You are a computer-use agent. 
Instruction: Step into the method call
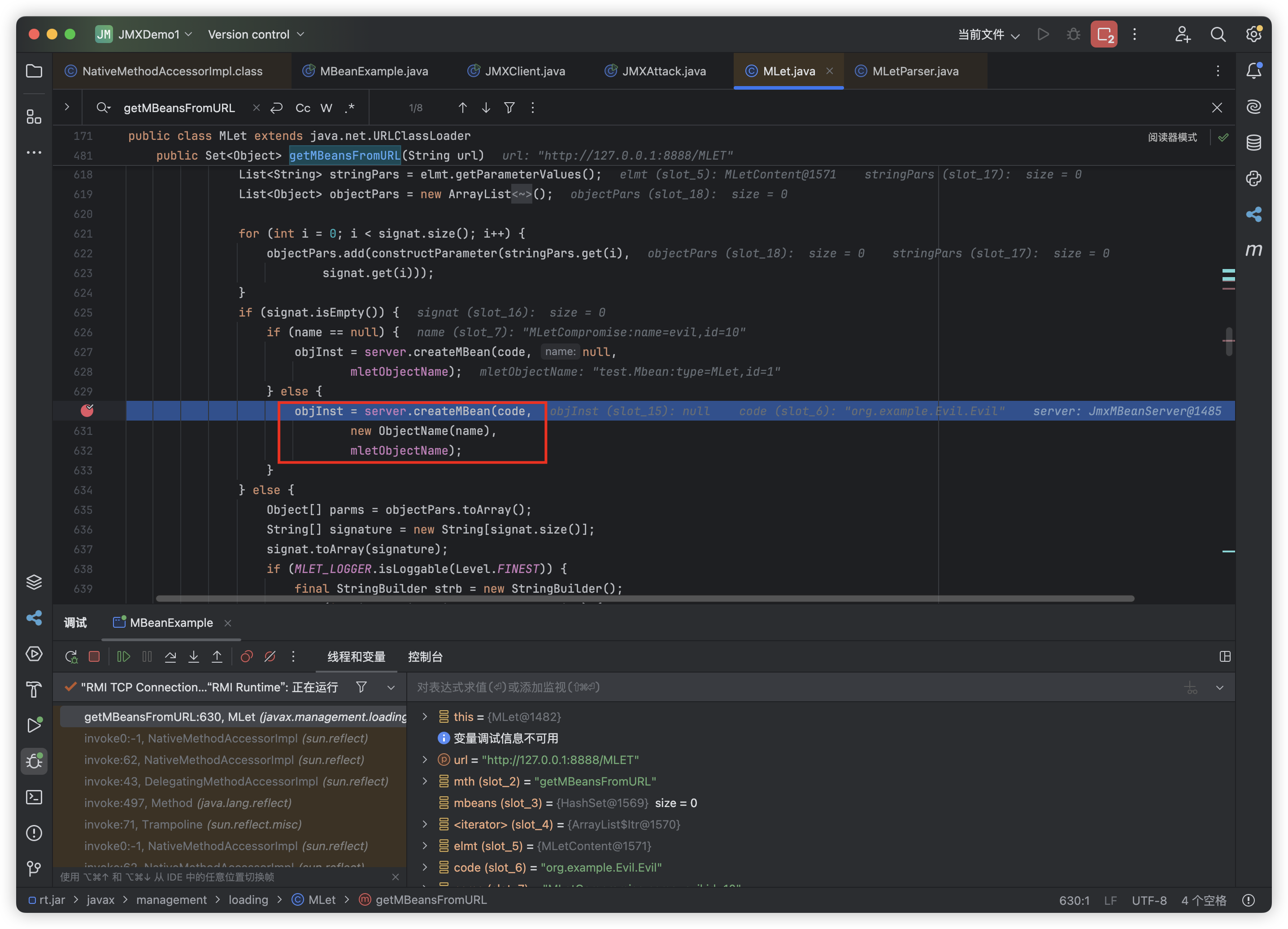pos(194,656)
